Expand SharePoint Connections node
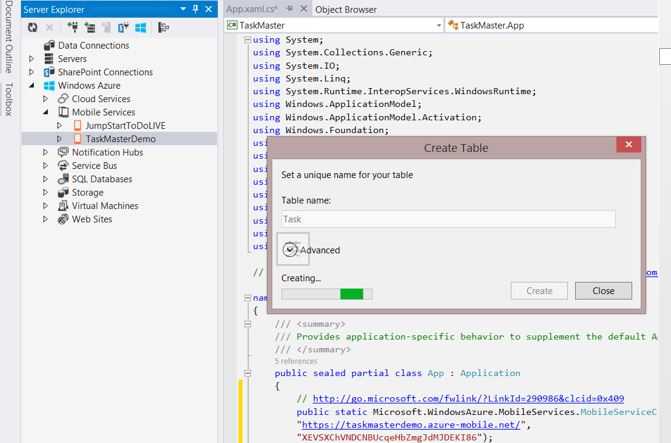671x443 pixels. coord(31,72)
